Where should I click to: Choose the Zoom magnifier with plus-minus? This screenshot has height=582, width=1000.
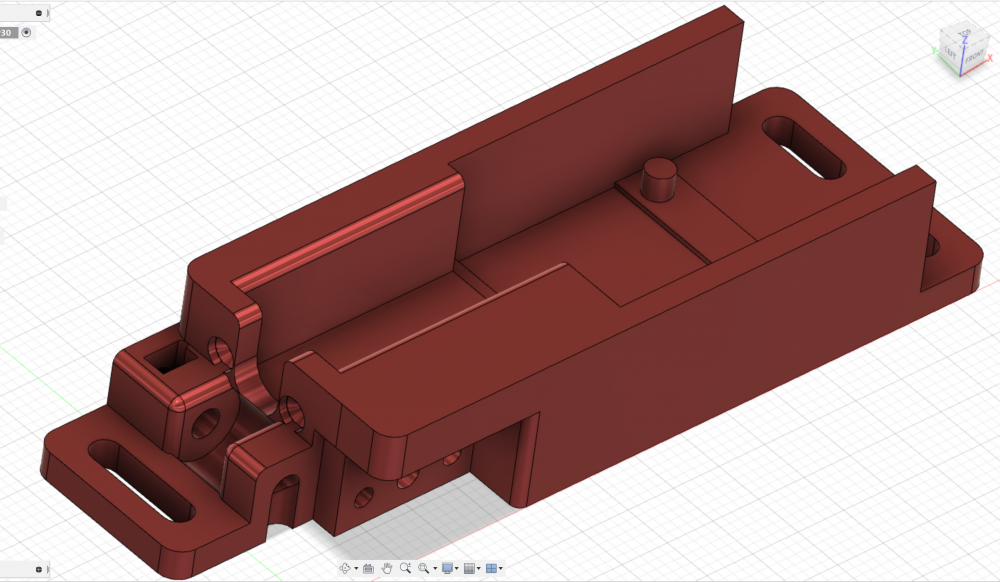pos(405,568)
